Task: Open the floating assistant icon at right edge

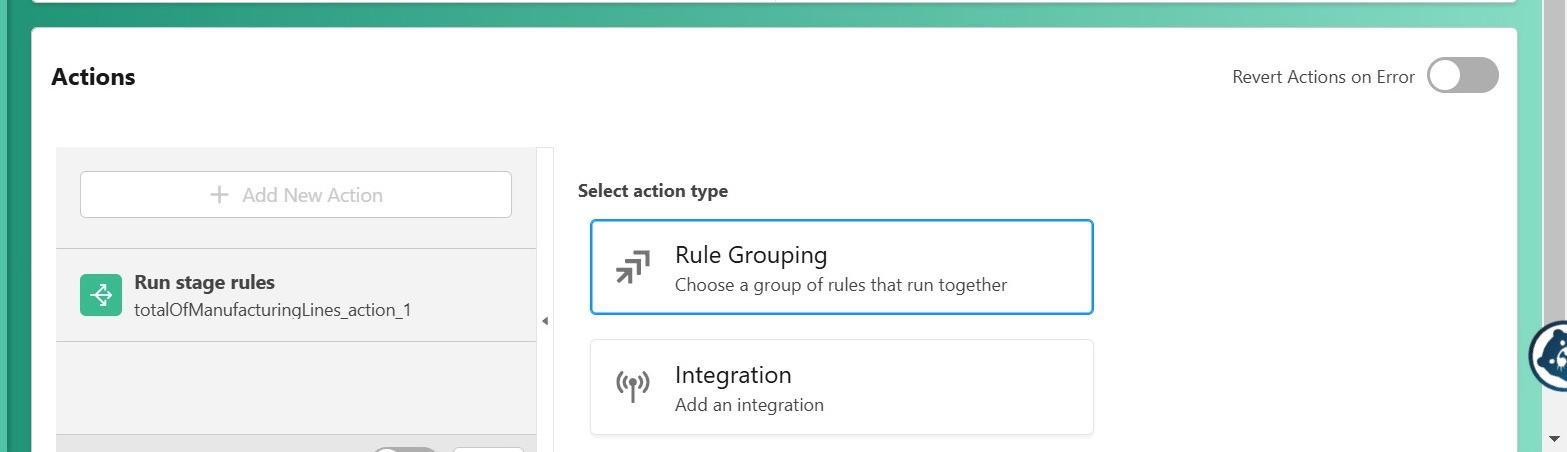Action: [1548, 356]
